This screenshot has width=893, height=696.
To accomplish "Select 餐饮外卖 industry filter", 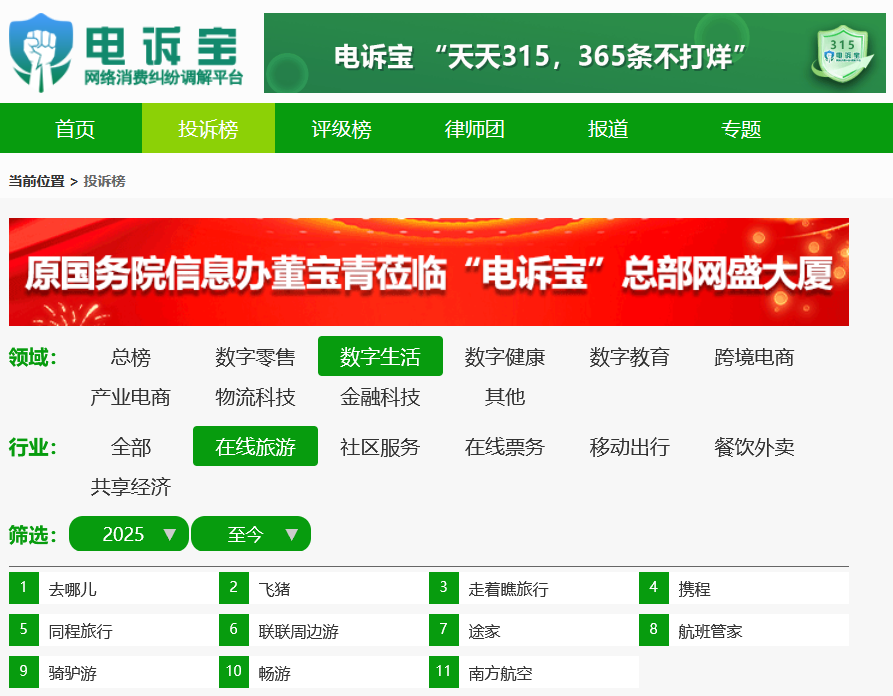I will point(754,447).
